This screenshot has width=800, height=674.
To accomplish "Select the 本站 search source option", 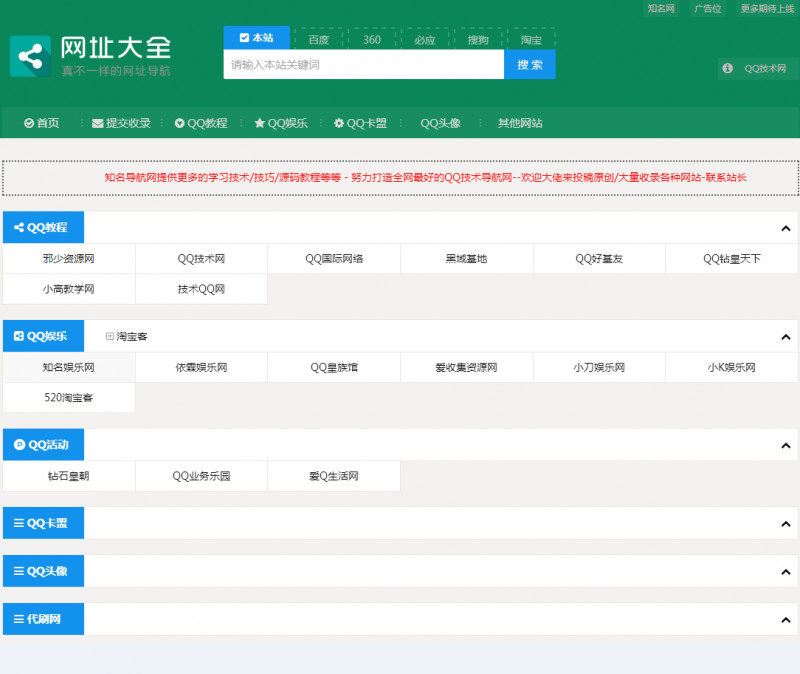I will (x=258, y=38).
